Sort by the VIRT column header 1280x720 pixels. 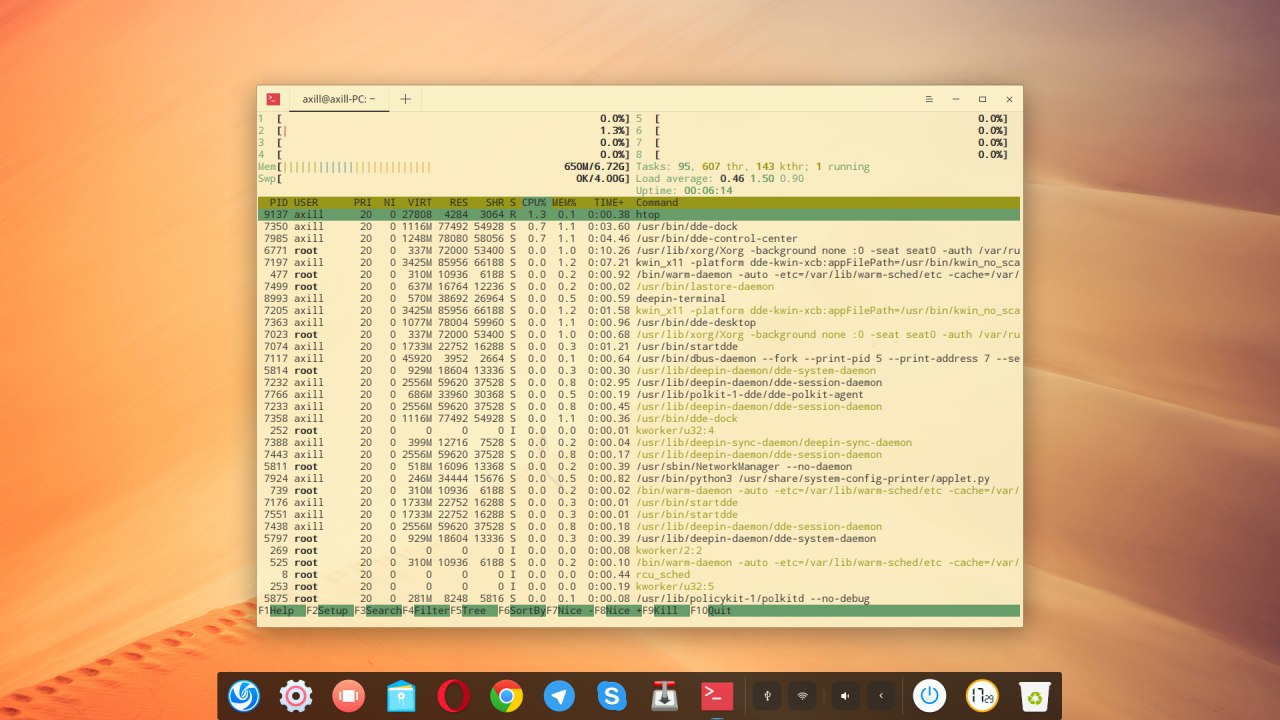pyautogui.click(x=420, y=203)
